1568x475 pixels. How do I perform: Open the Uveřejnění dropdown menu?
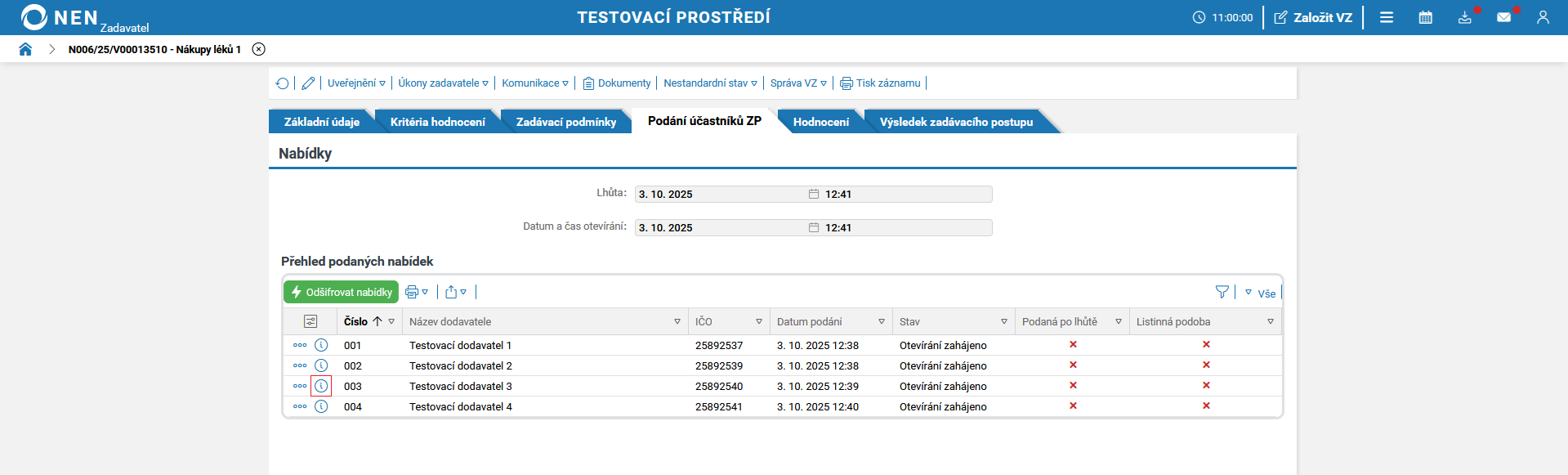pos(356,83)
